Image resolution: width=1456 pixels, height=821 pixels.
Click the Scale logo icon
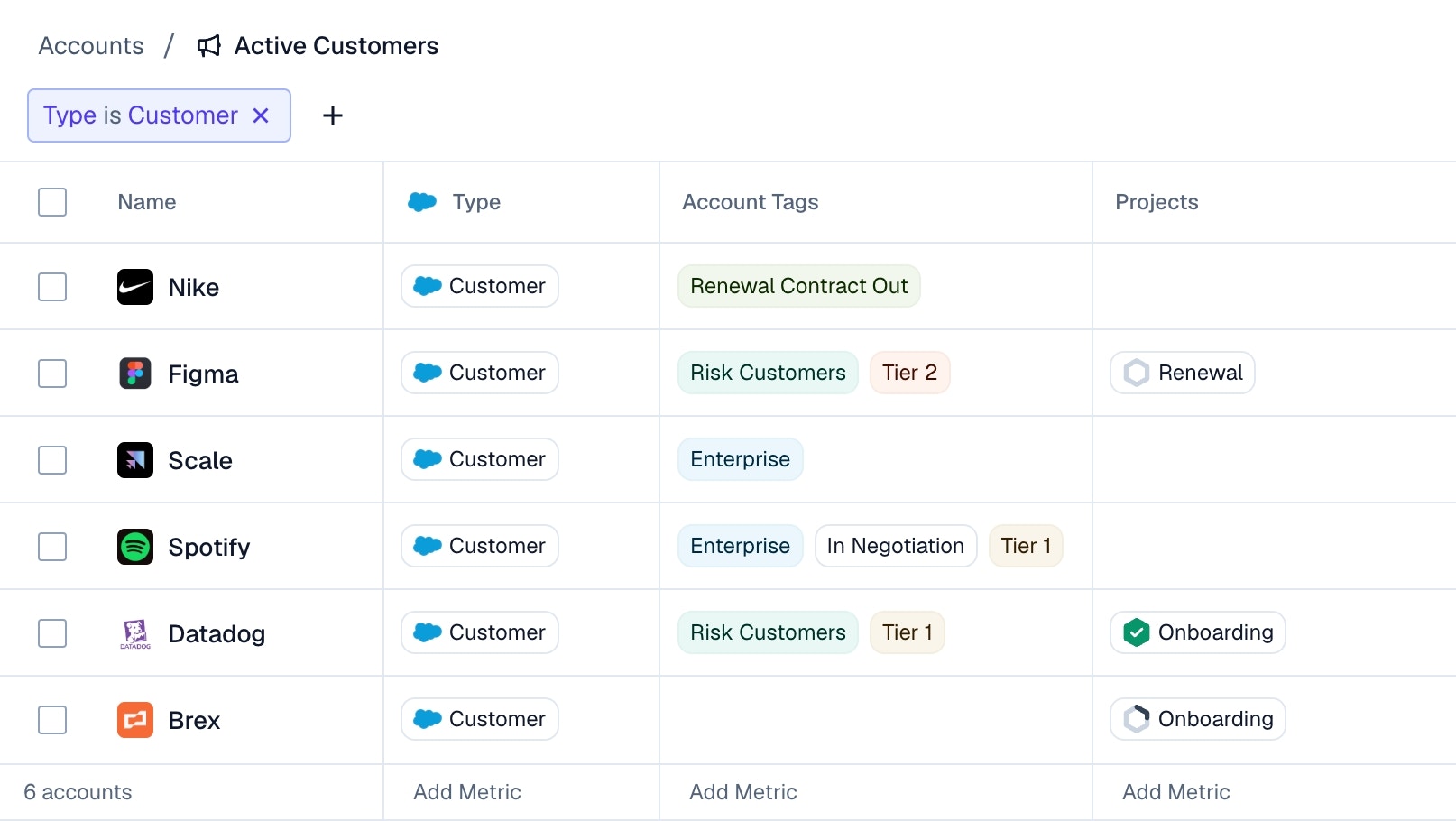(135, 460)
